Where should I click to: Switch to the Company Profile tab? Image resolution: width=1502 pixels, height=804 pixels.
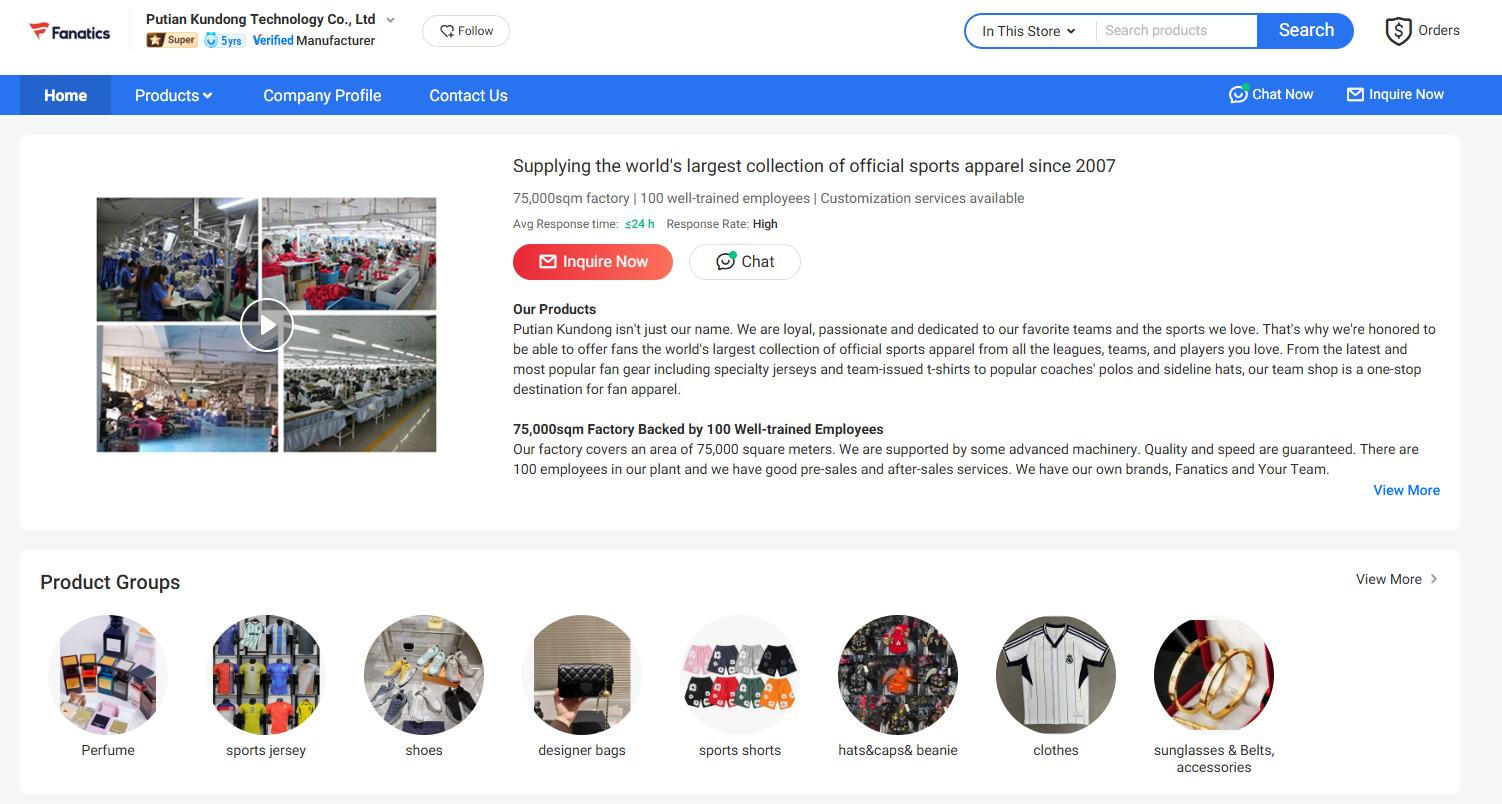point(322,94)
